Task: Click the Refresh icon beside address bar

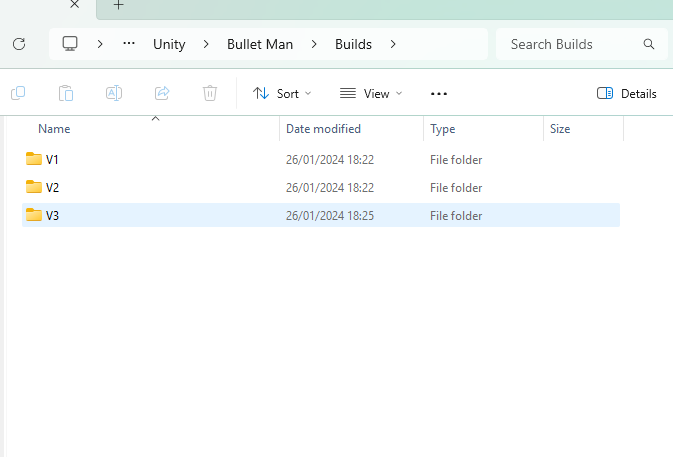Action: pos(18,44)
